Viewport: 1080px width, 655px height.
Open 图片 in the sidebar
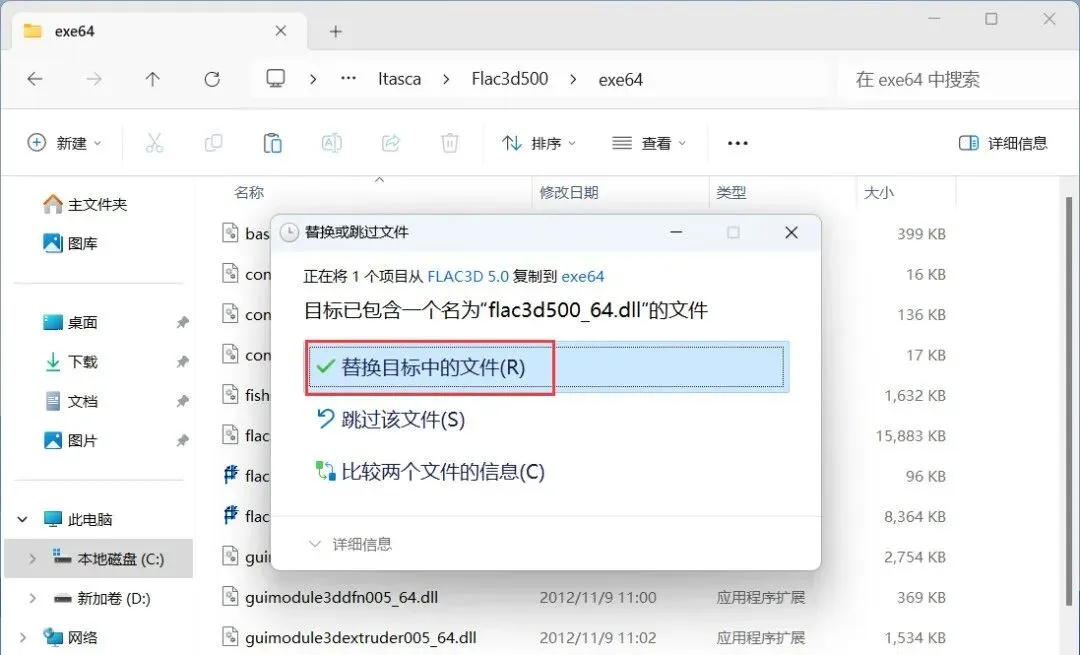tap(70, 440)
